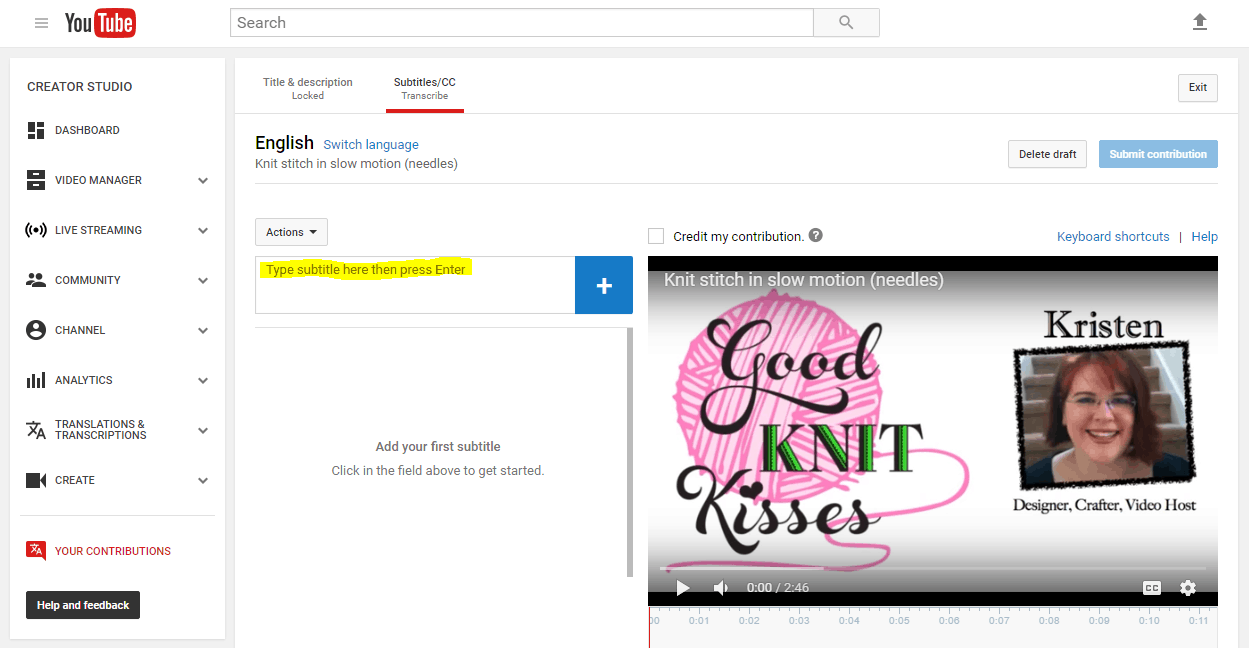1249x648 pixels.
Task: Open video settings gear
Action: click(1188, 588)
